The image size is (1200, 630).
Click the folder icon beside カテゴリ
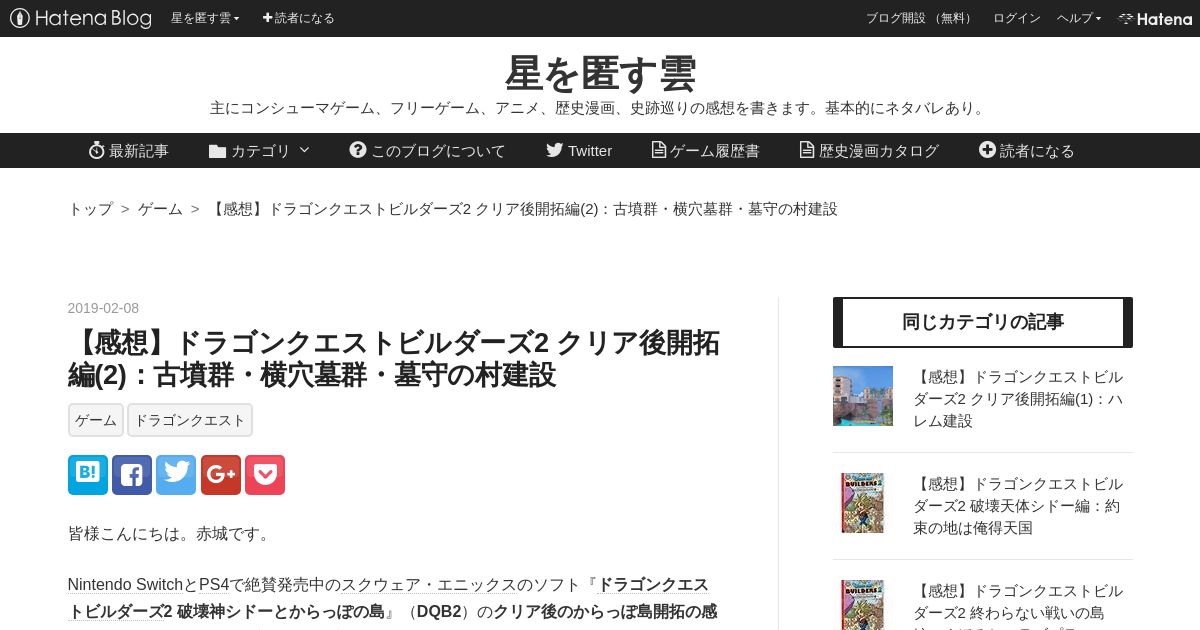point(217,151)
